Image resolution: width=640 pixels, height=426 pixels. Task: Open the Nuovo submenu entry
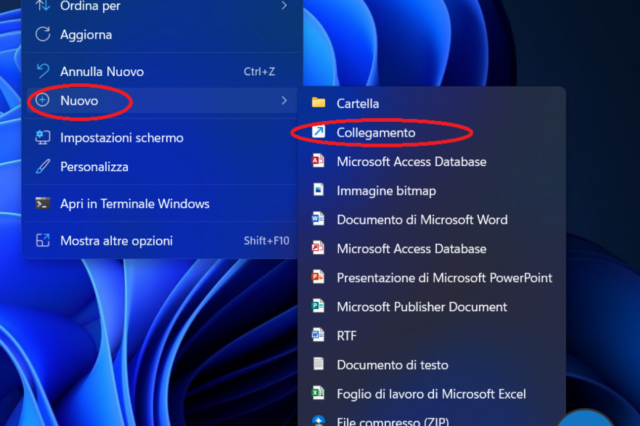pyautogui.click(x=162, y=100)
